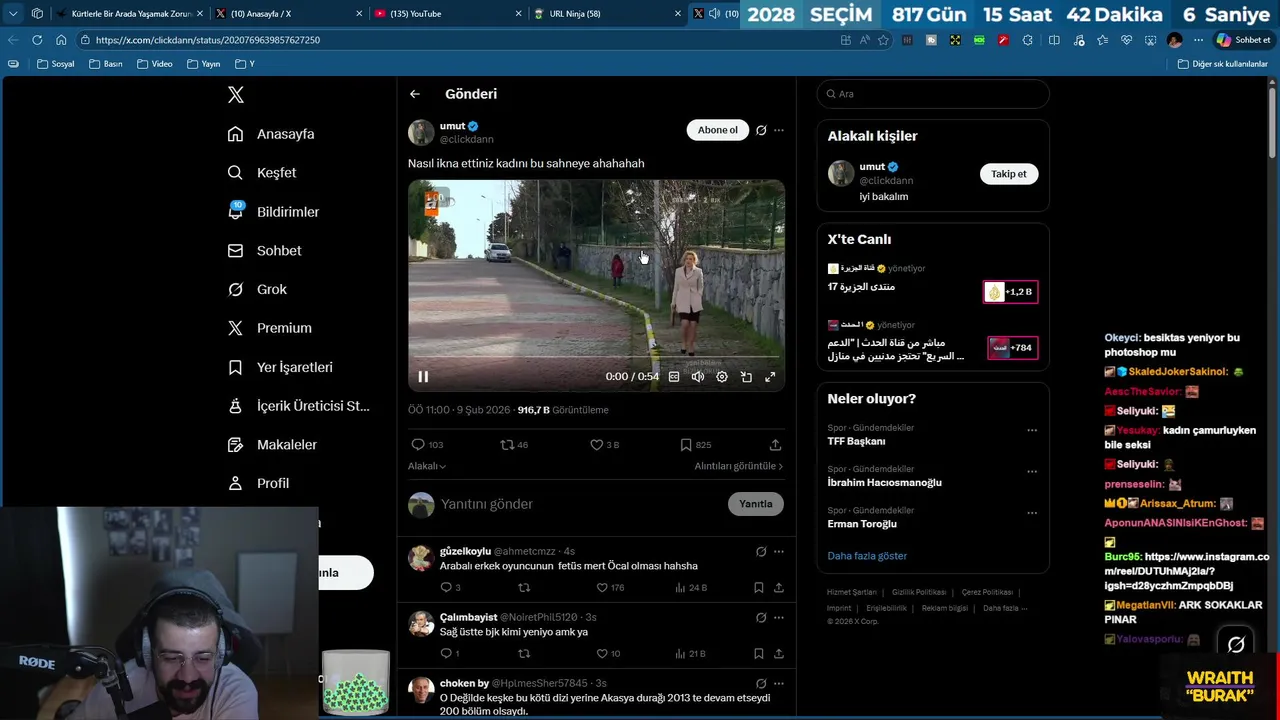Open more options on Çalımbayist's reply
The image size is (1280, 720).
point(779,617)
